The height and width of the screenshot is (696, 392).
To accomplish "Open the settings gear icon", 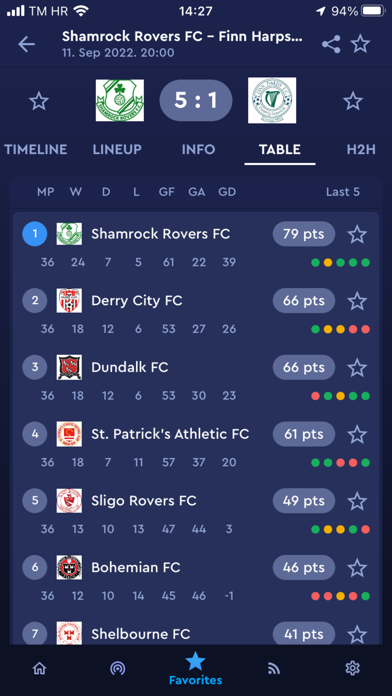I will (x=352, y=668).
